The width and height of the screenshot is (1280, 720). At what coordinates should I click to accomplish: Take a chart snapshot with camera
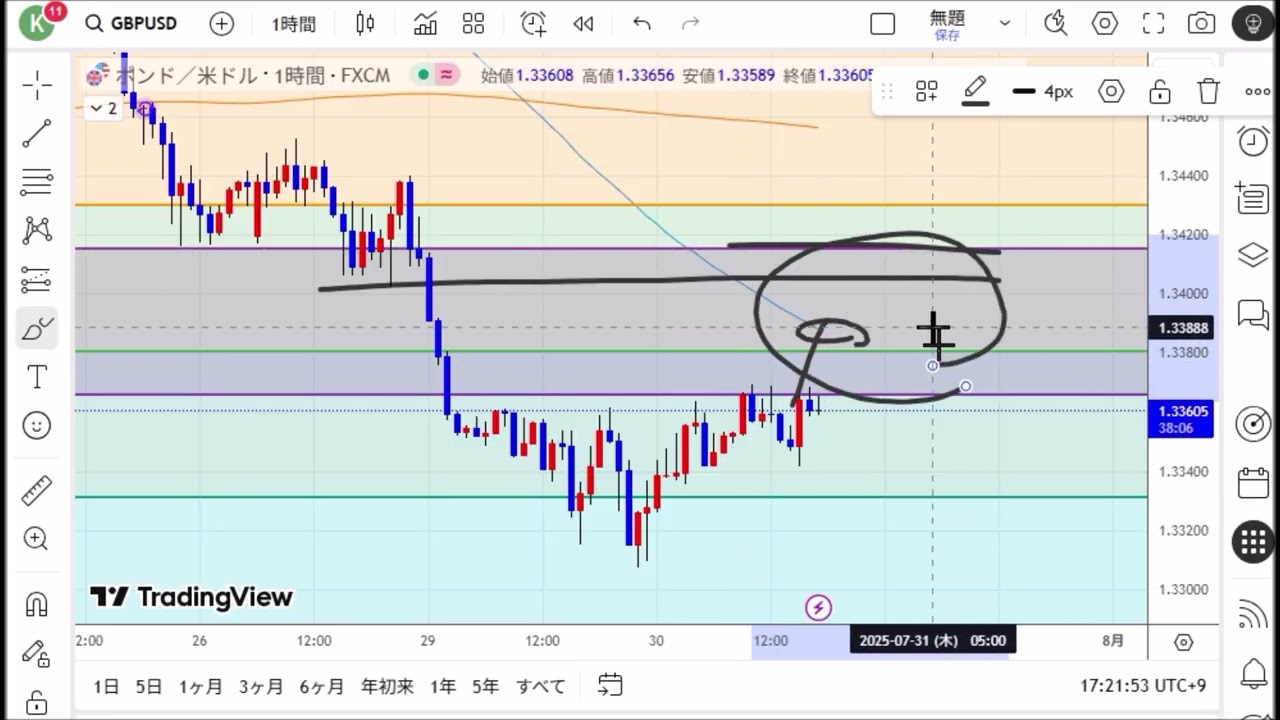(x=1201, y=24)
